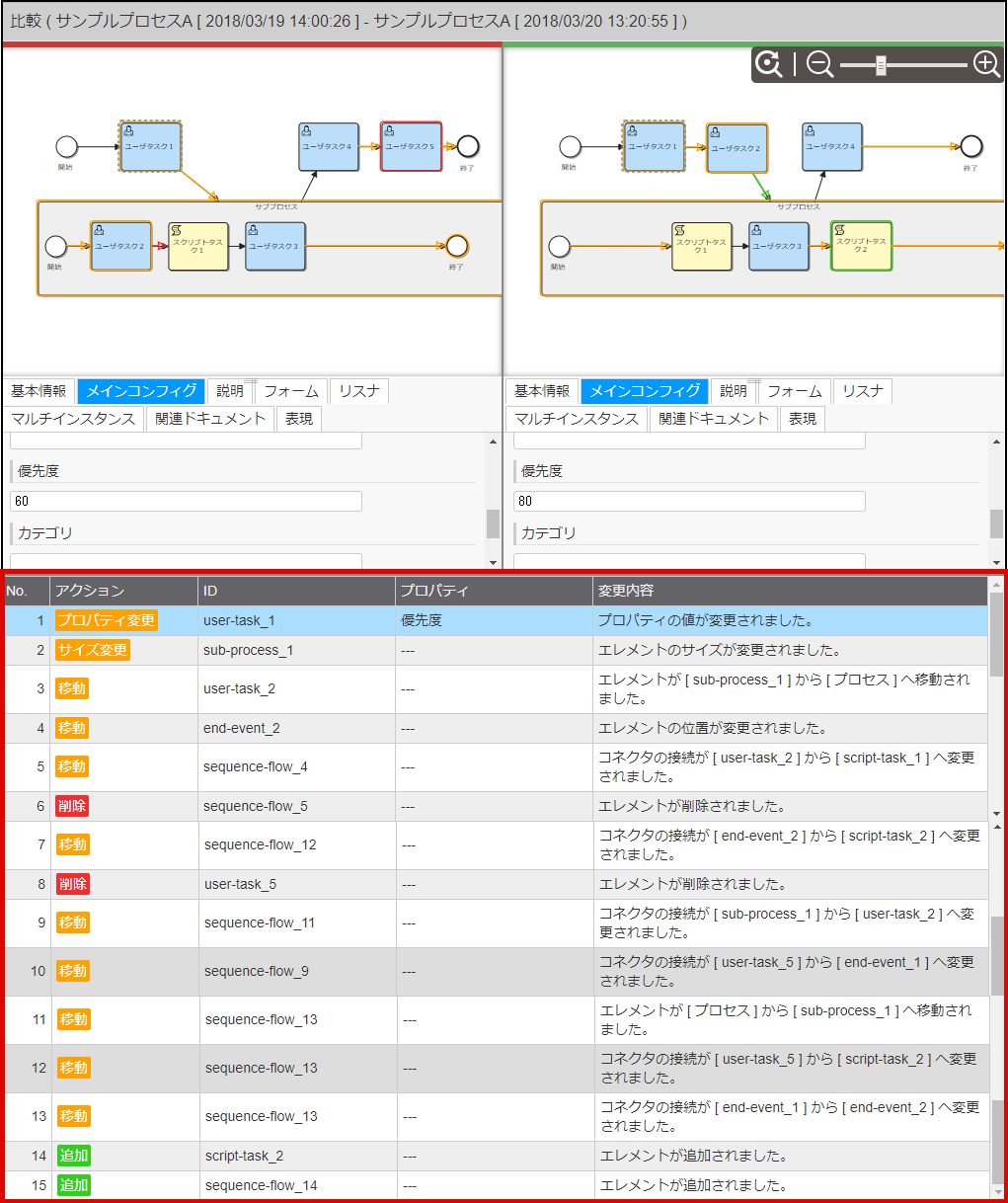Select row 2 サイズ変更 badge
The height and width of the screenshot is (1203, 1008).
93,650
